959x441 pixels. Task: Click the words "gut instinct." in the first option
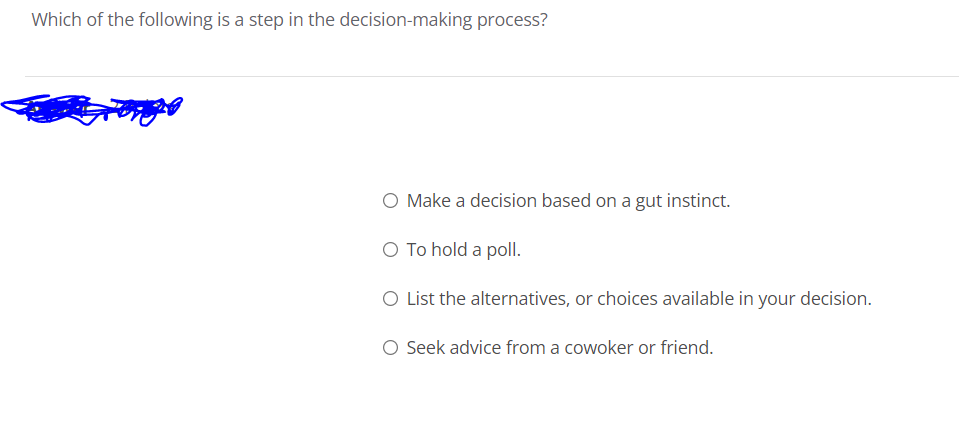pos(683,201)
